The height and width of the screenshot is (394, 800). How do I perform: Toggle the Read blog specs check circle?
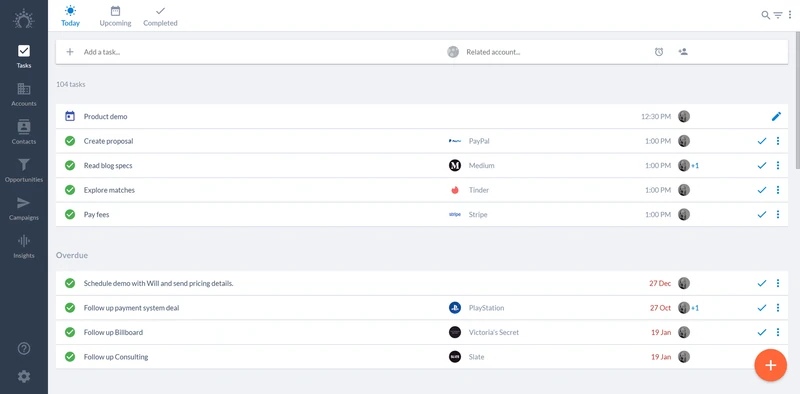[70, 165]
